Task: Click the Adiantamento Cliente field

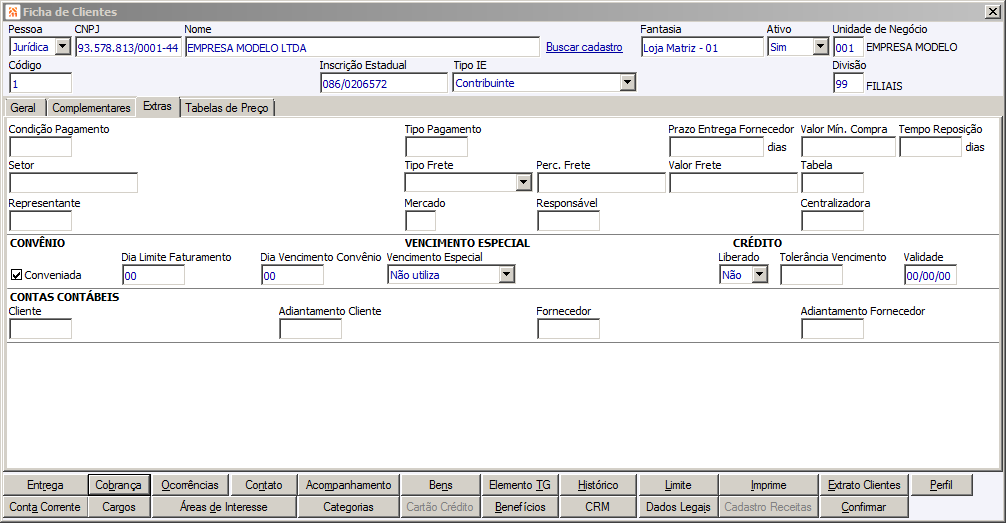Action: click(311, 329)
